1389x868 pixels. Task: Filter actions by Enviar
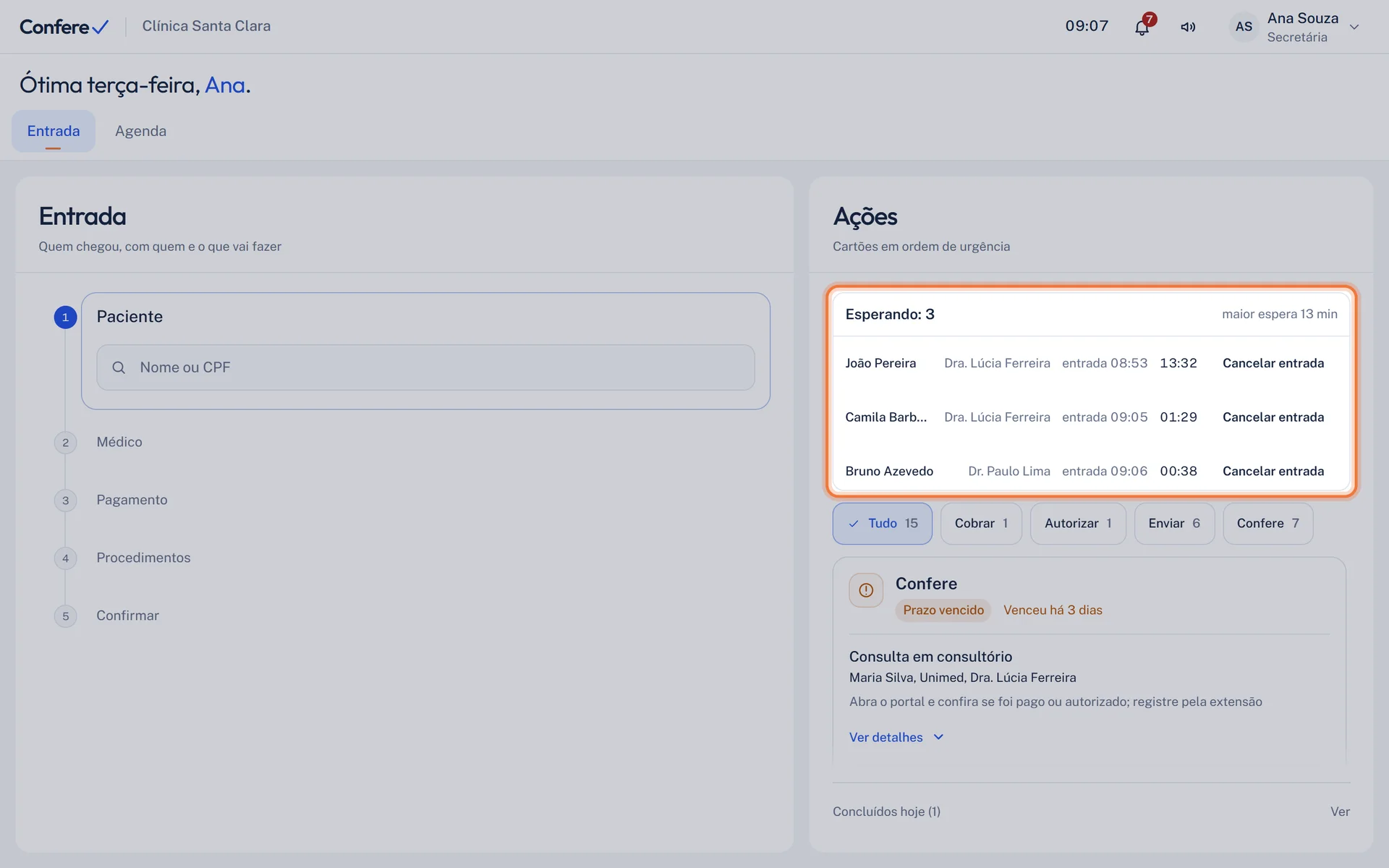[x=1174, y=523]
